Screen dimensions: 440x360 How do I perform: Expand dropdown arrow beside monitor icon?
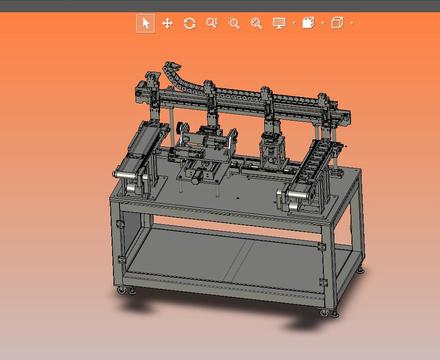point(293,23)
